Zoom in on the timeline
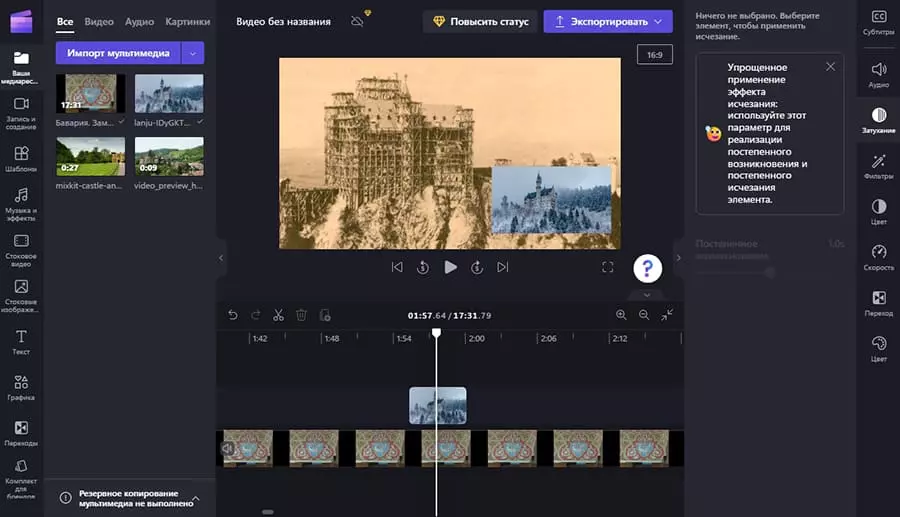The image size is (900, 517). 621,315
